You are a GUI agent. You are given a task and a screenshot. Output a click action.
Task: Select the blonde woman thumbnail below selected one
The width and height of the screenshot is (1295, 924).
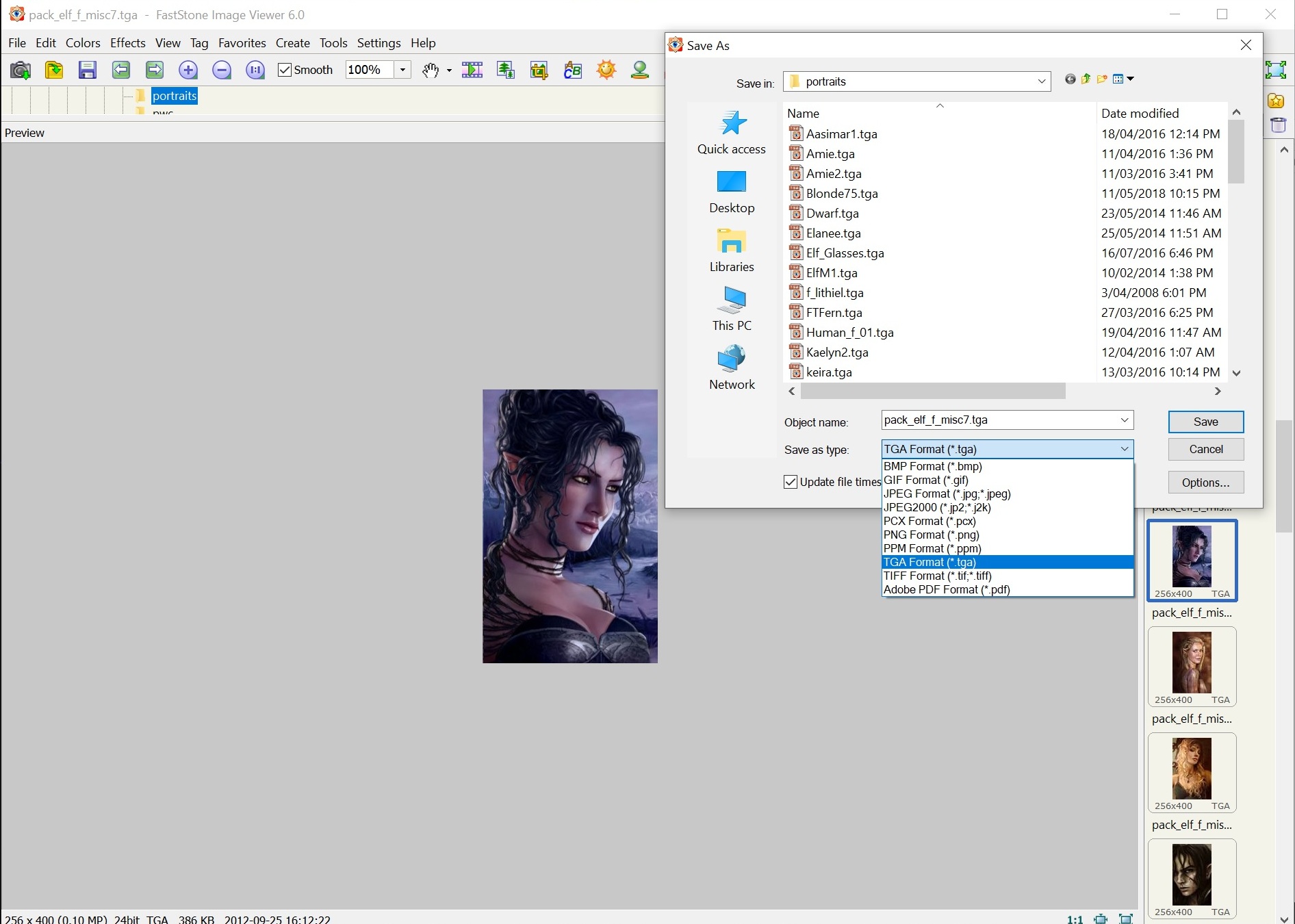click(1192, 667)
